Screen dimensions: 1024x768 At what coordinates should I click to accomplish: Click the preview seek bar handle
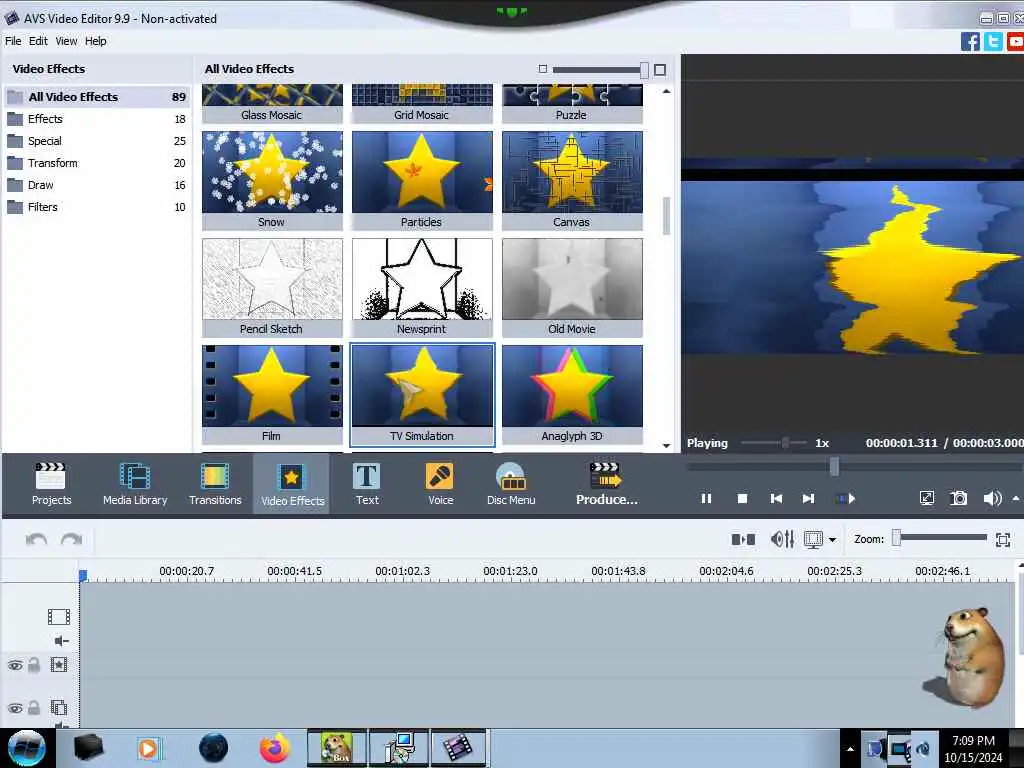834,466
